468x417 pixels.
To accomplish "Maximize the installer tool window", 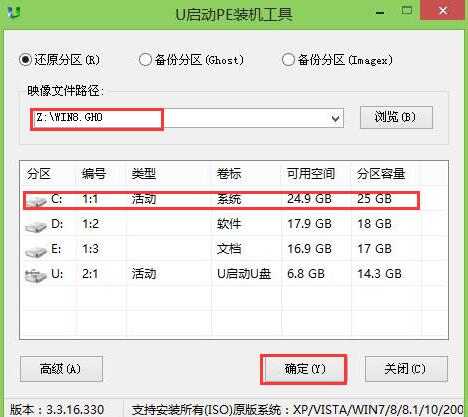I will point(407,11).
